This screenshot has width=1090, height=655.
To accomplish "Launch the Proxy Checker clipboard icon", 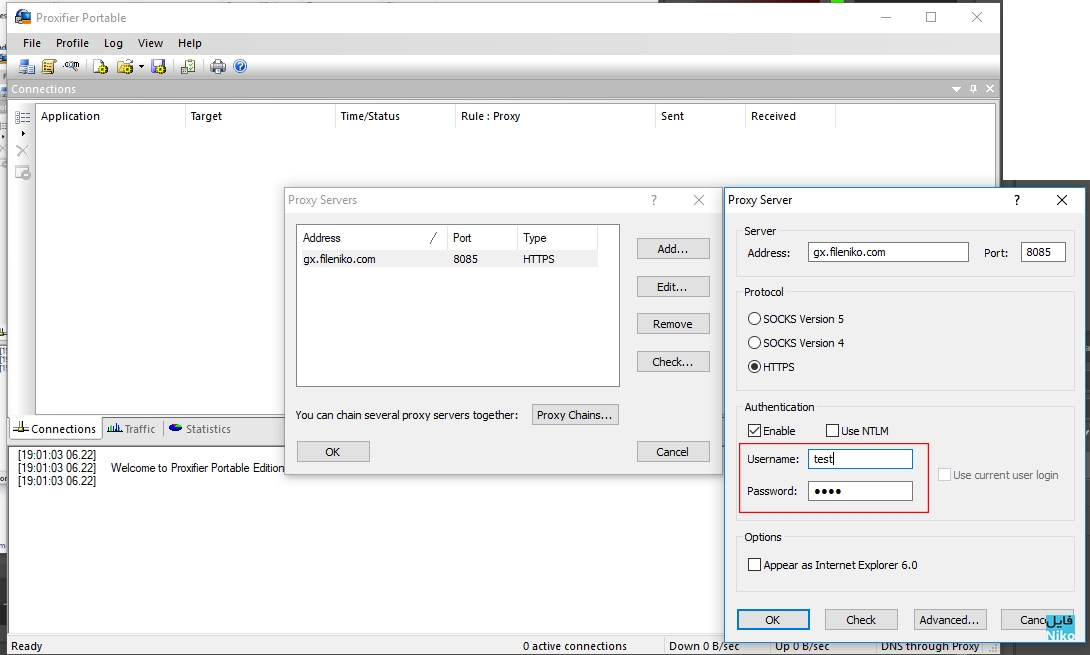I will [188, 67].
